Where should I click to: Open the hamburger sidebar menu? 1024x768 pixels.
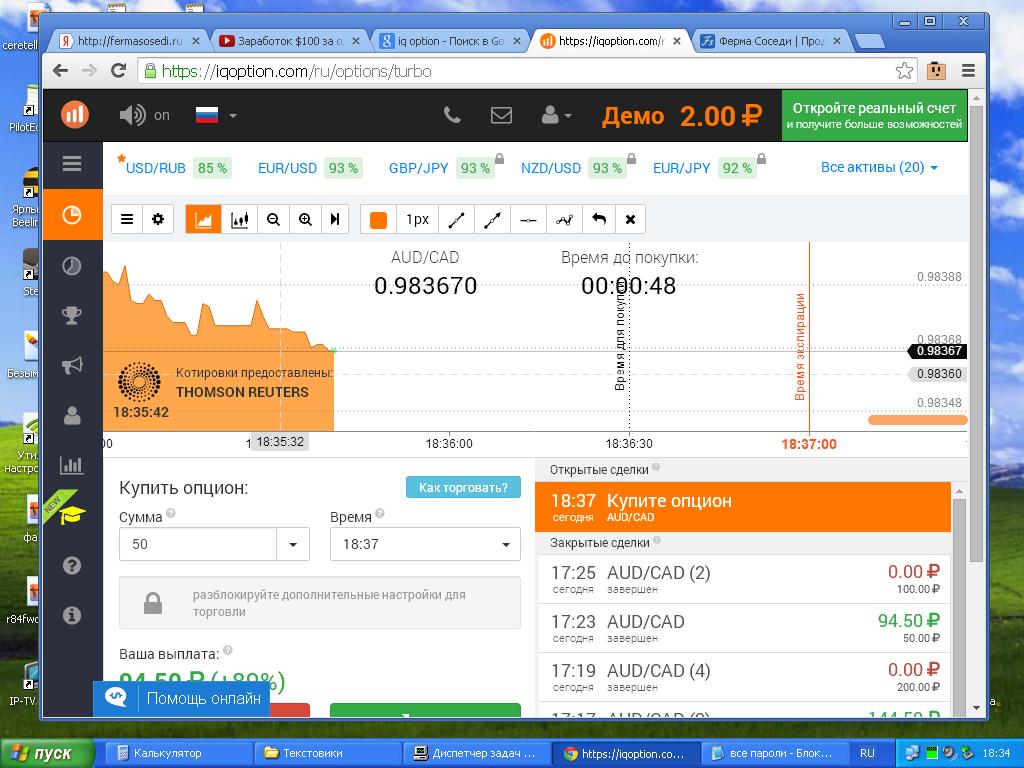pos(72,163)
